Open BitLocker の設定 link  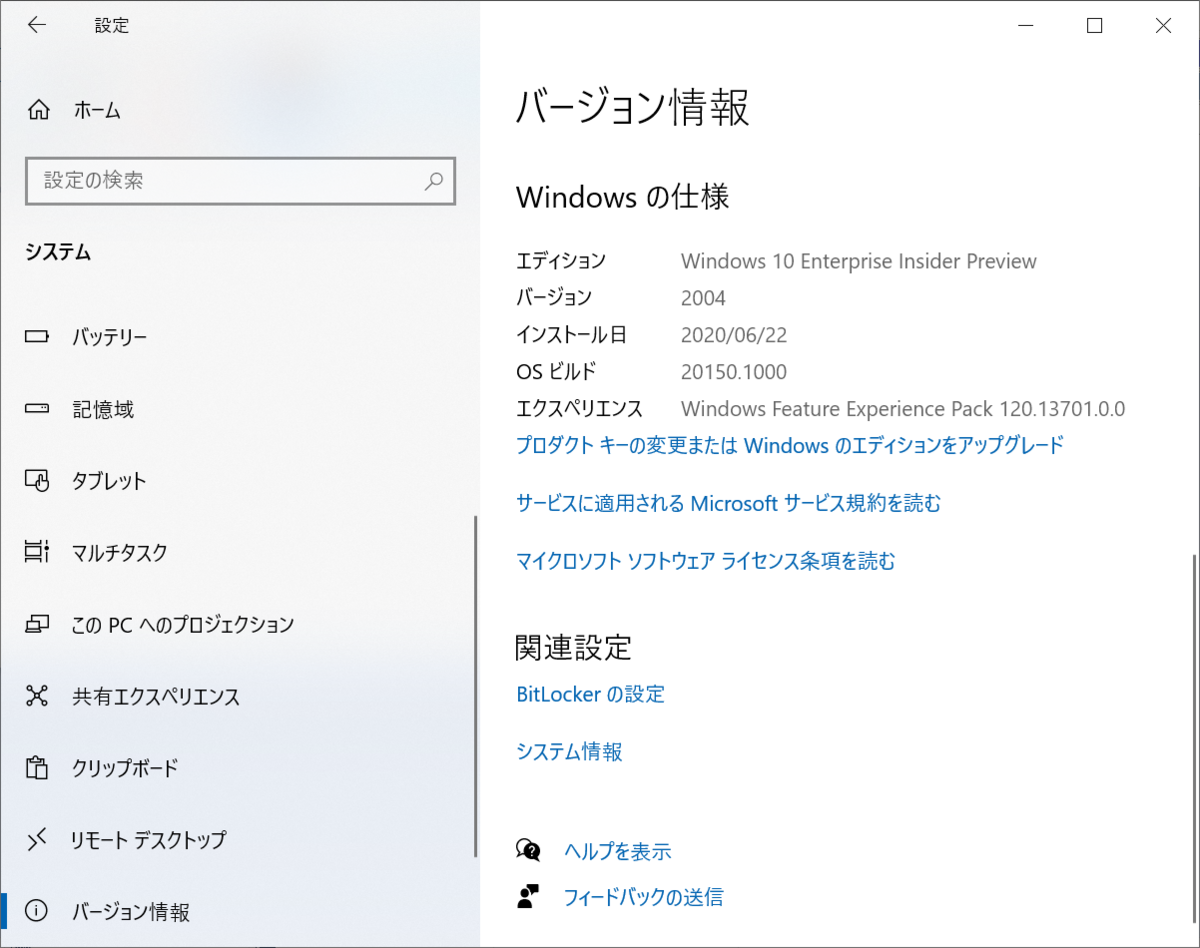click(x=590, y=694)
